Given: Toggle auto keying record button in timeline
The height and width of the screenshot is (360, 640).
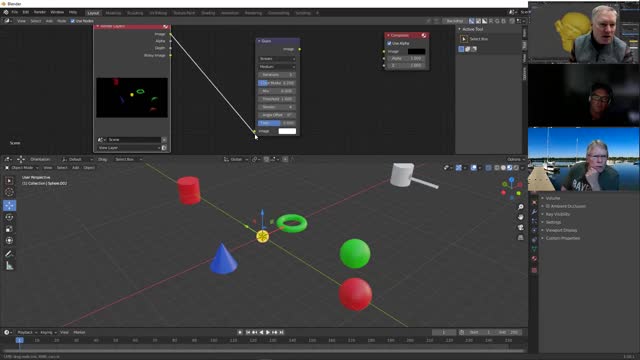Looking at the screenshot, I should 240,333.
